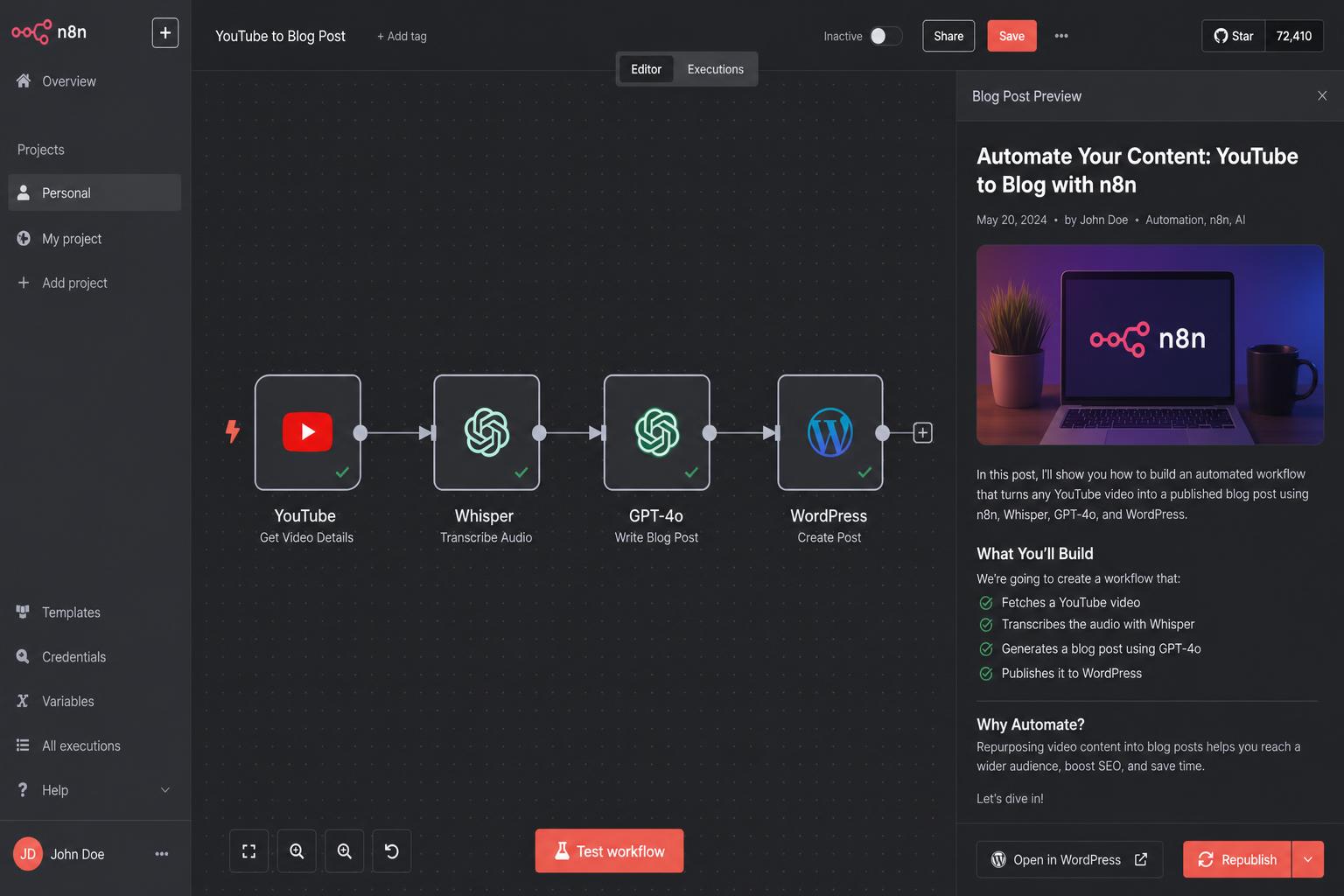Click the plus button beside n8n logo
This screenshot has height=896, width=1344.
click(x=165, y=32)
